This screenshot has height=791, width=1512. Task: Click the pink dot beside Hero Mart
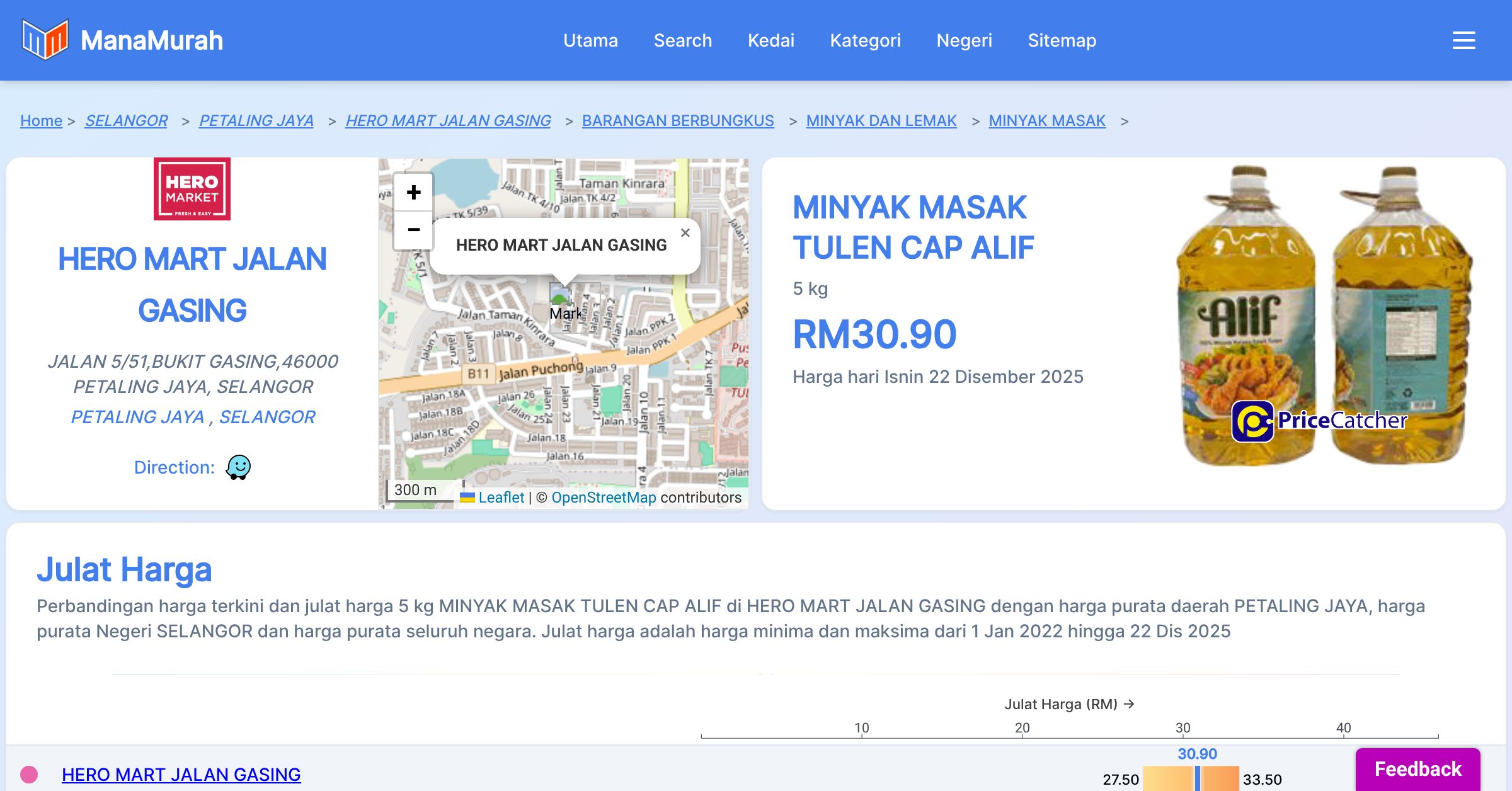coord(29,774)
